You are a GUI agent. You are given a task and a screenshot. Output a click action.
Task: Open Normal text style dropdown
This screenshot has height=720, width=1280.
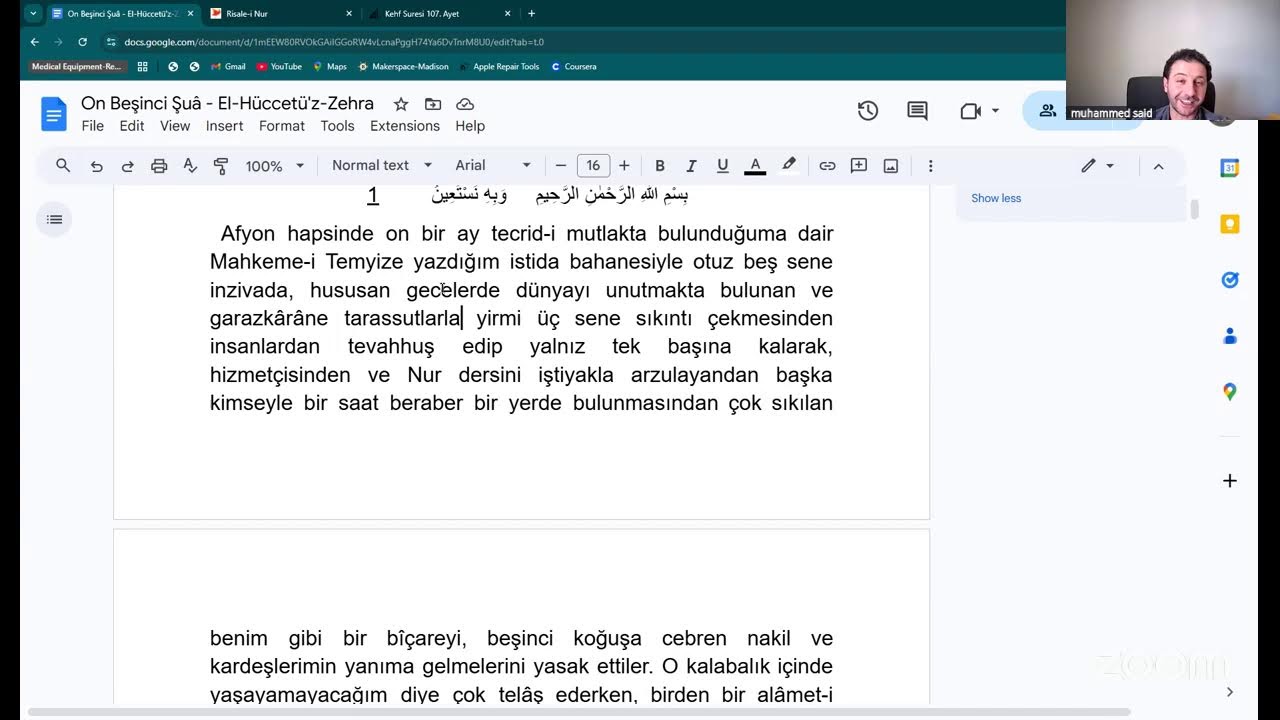[x=382, y=166]
